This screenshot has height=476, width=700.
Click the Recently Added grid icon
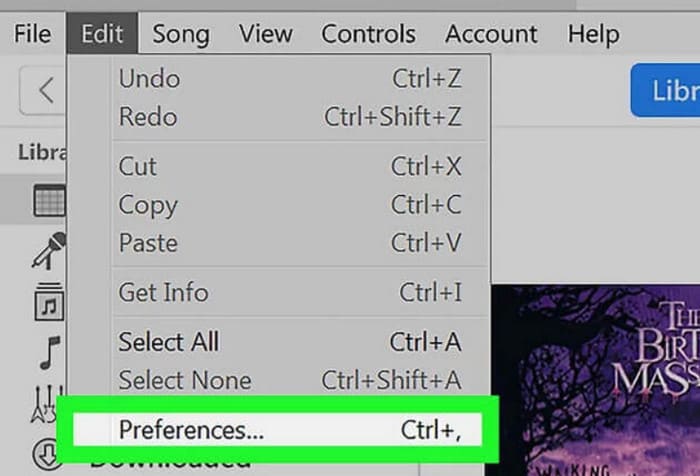[x=48, y=201]
